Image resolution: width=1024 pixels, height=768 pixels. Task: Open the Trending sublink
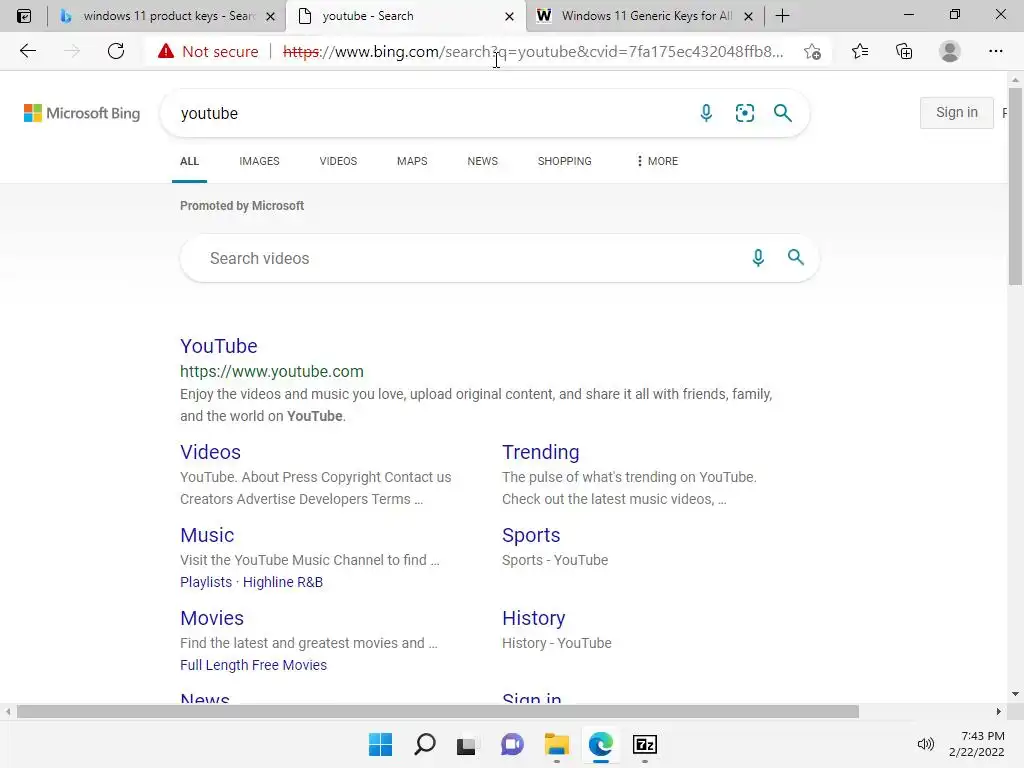coord(541,452)
